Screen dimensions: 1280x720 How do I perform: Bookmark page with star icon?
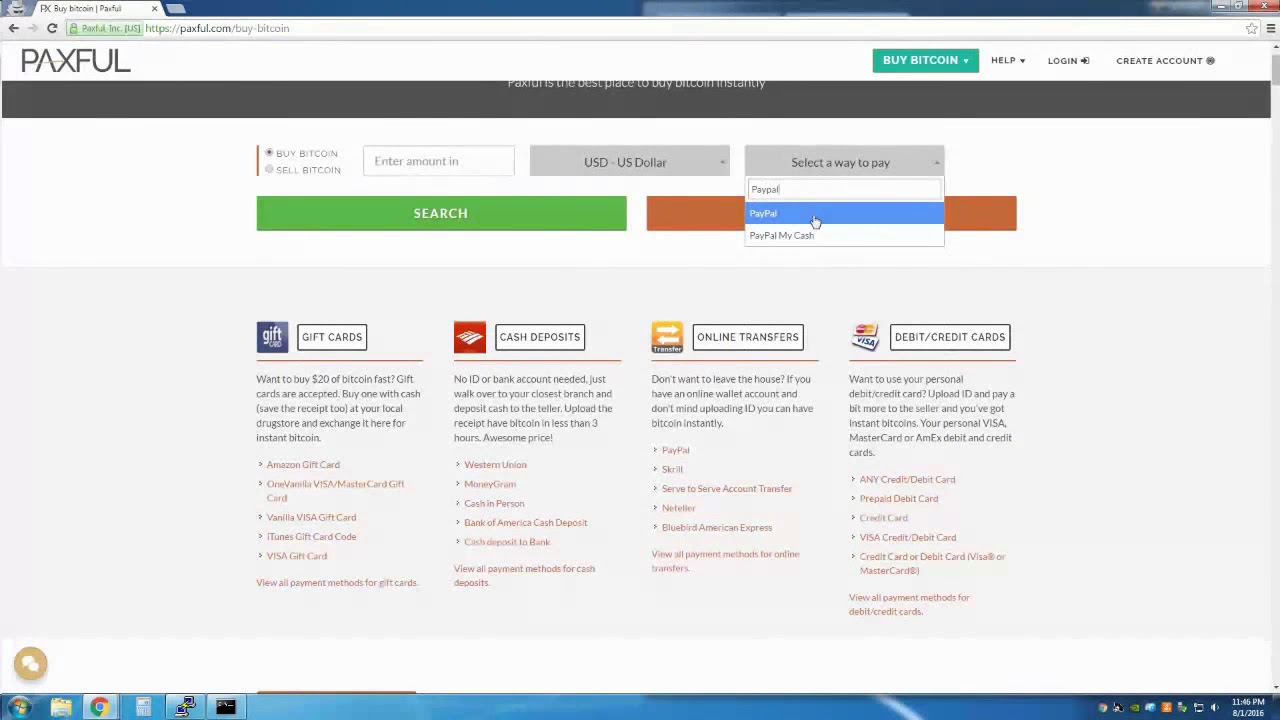tap(1251, 28)
